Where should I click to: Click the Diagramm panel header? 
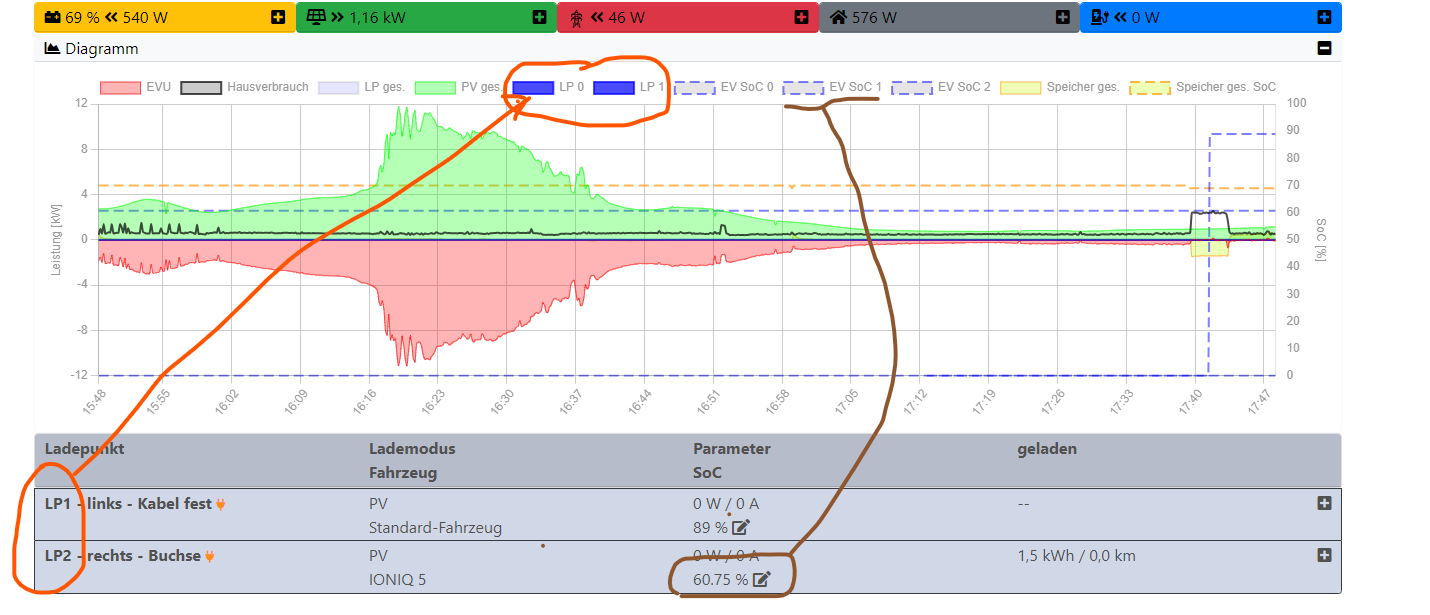point(102,48)
